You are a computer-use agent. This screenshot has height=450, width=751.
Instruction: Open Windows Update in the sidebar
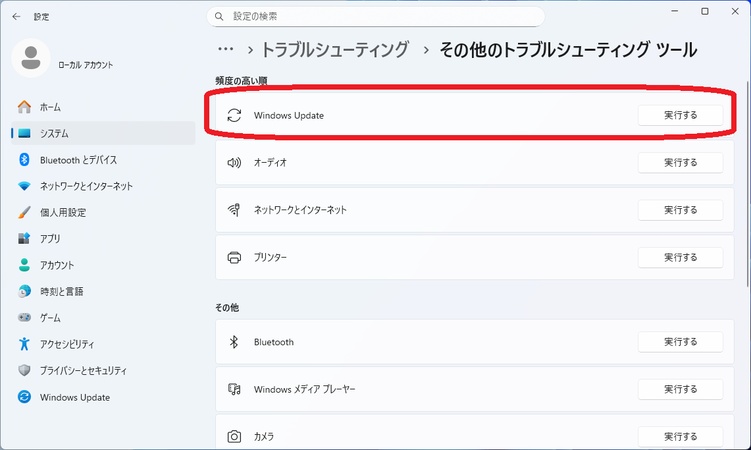tap(103, 397)
